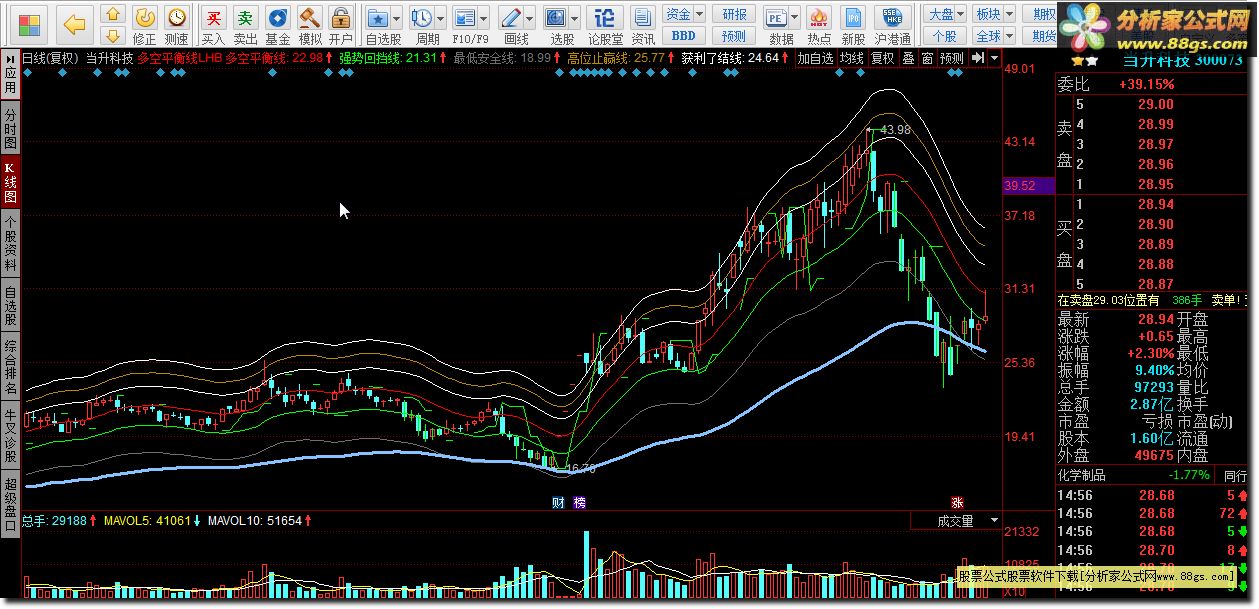
Task: Click the arrow-to-bar icon beside chart 预测
Action: [978, 58]
